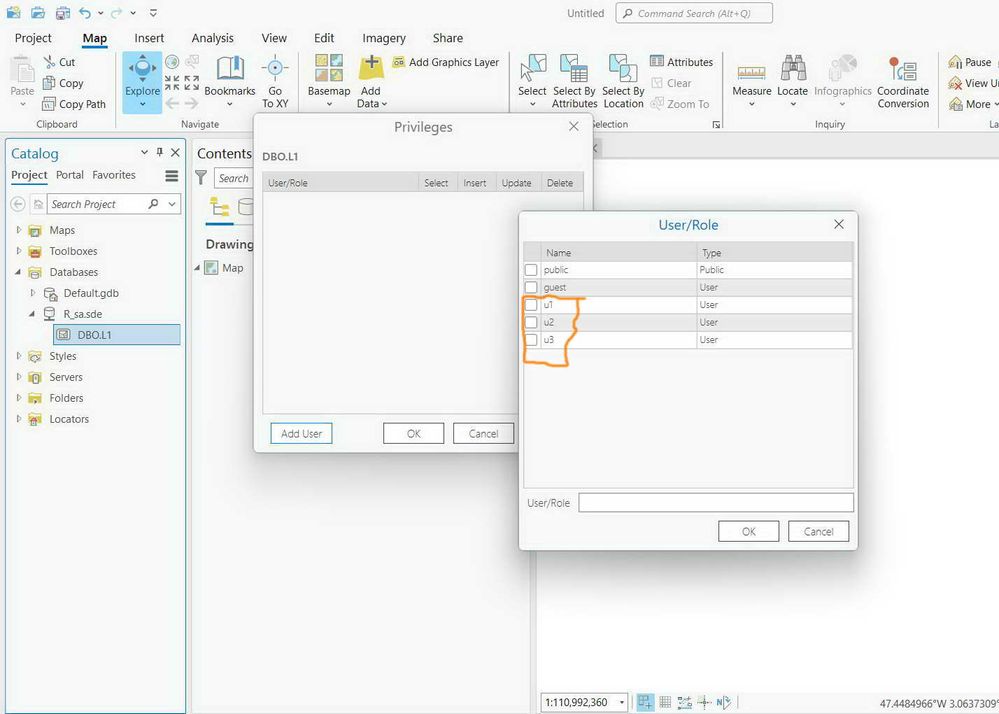Copy Path of the selected item

pyautogui.click(x=74, y=104)
